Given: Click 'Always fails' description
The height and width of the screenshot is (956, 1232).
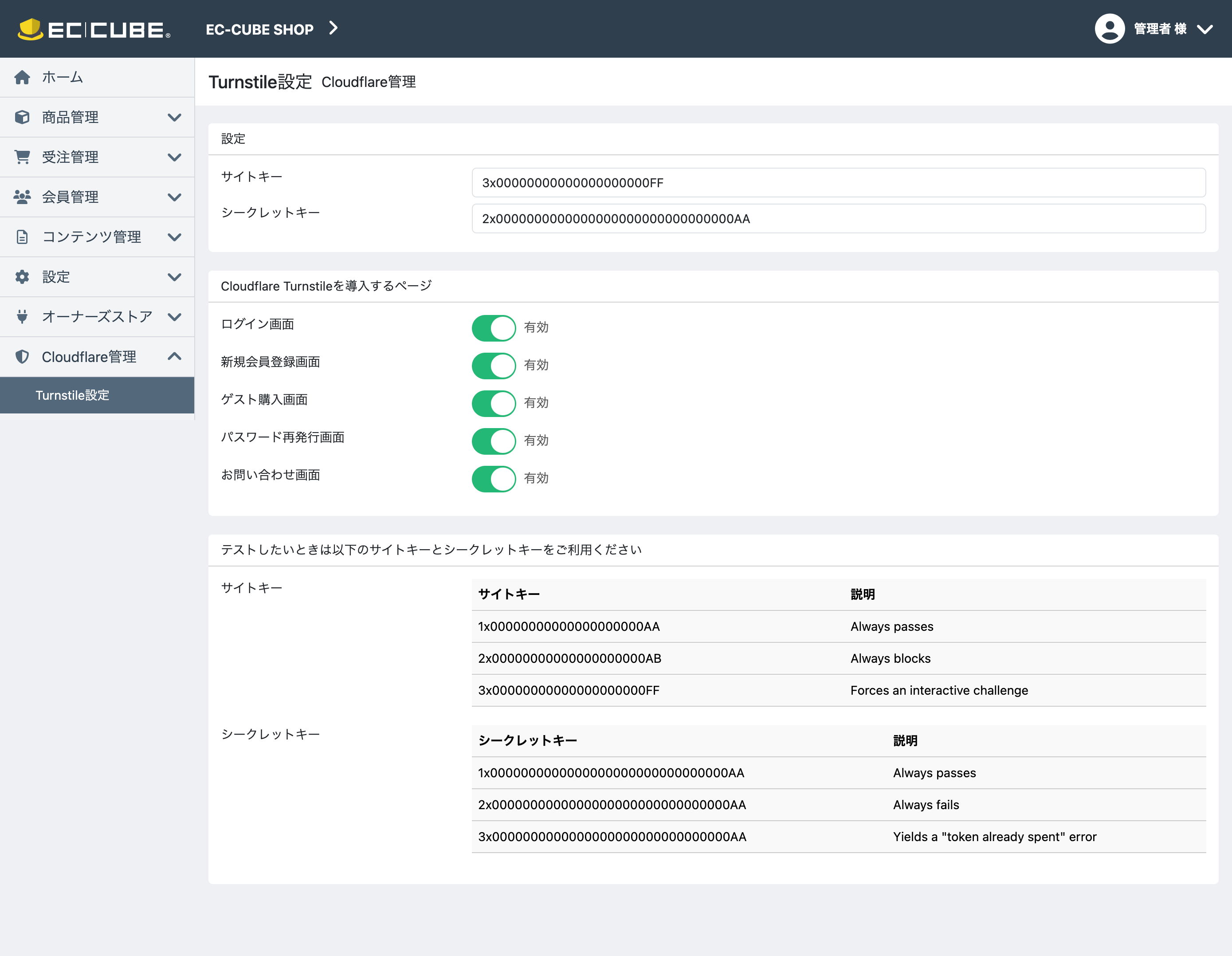Looking at the screenshot, I should pyautogui.click(x=926, y=805).
